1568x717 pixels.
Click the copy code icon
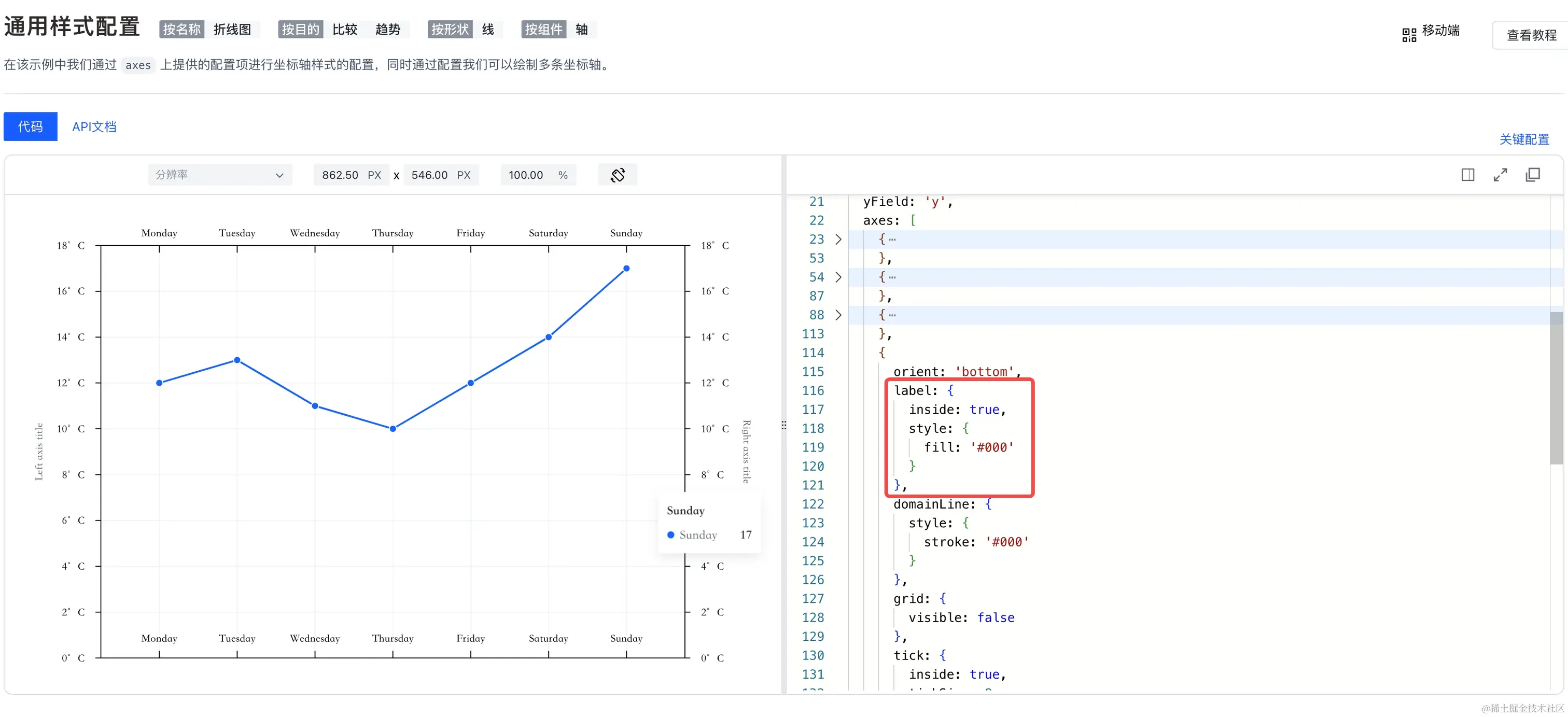pyautogui.click(x=1533, y=175)
